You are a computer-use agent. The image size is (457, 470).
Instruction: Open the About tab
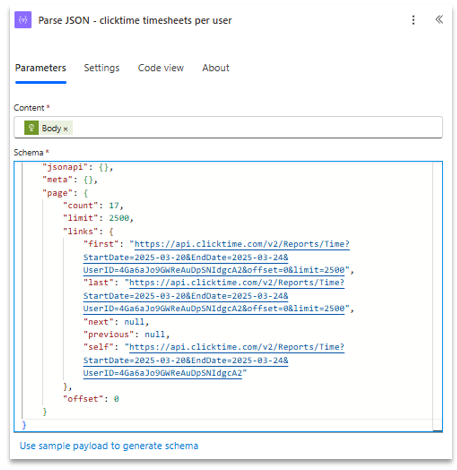(216, 68)
